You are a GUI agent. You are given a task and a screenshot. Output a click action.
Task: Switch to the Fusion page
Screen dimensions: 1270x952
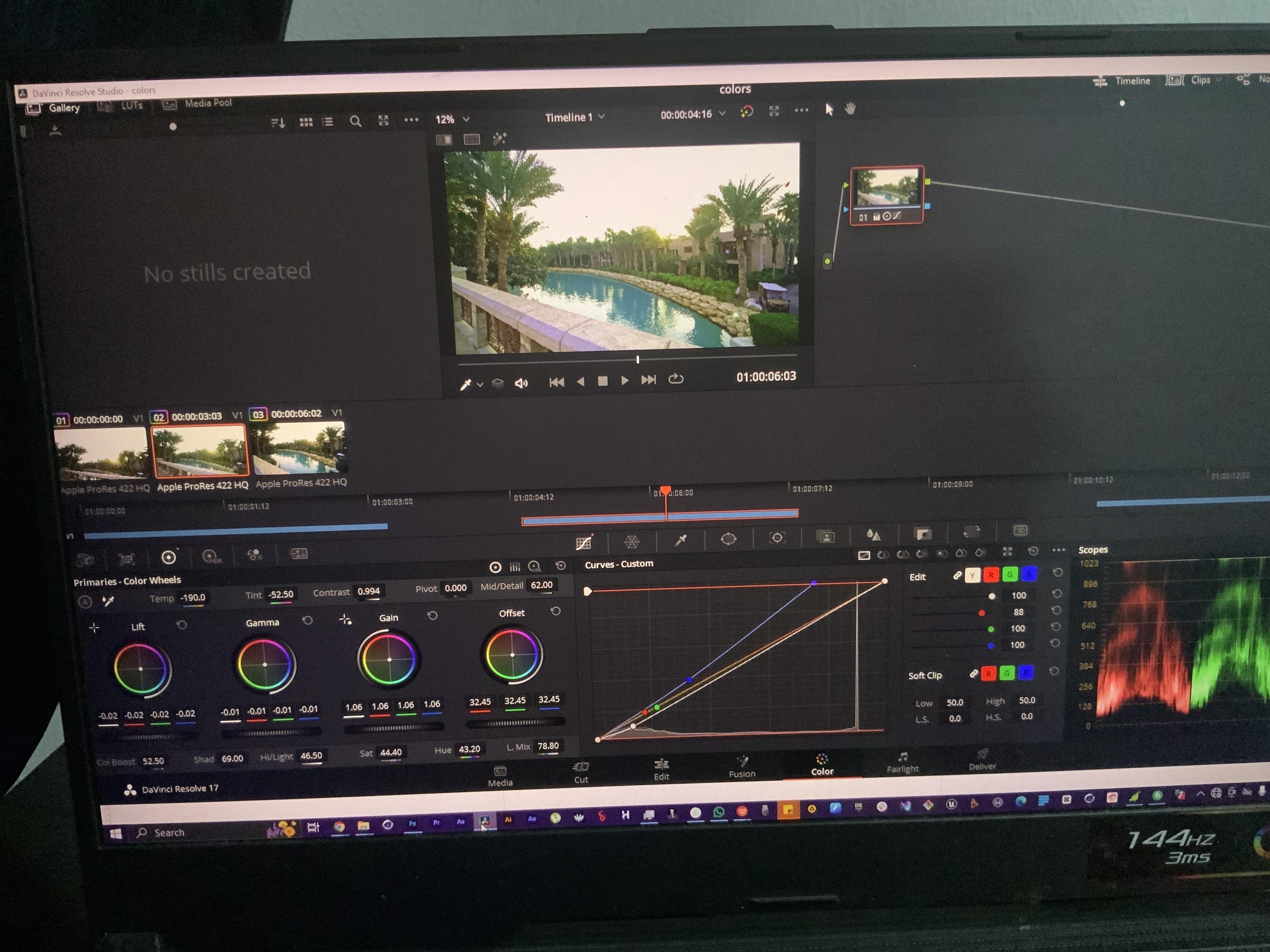click(x=742, y=767)
